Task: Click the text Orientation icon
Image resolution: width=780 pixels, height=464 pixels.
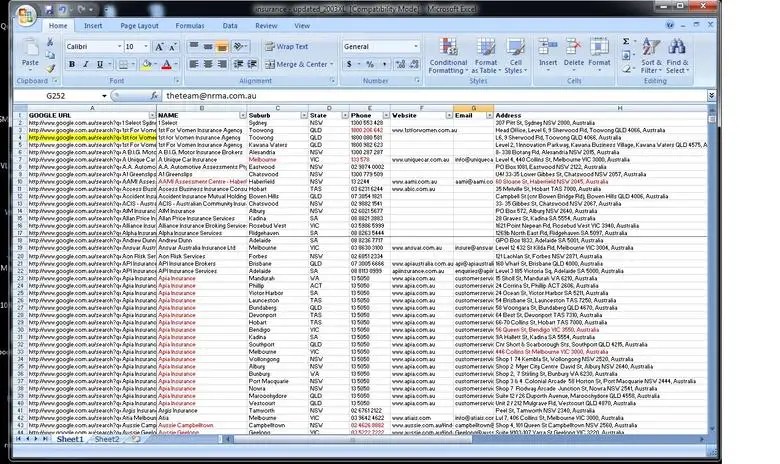Action: point(240,46)
